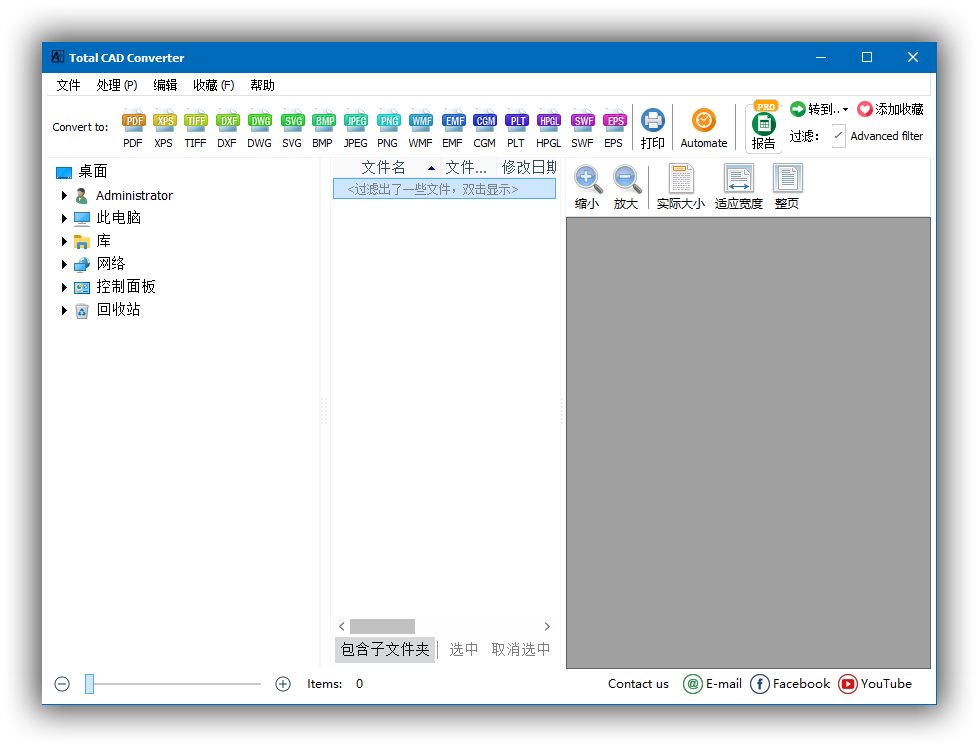This screenshot has width=979, height=747.
Task: Show 整页 whole page preview
Action: tap(787, 186)
